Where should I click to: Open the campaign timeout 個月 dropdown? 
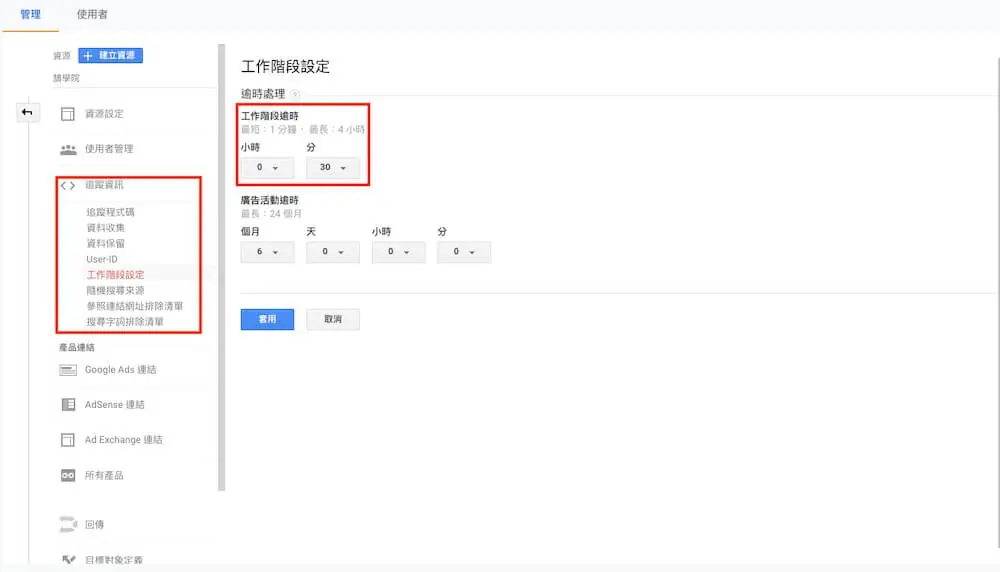click(x=267, y=252)
